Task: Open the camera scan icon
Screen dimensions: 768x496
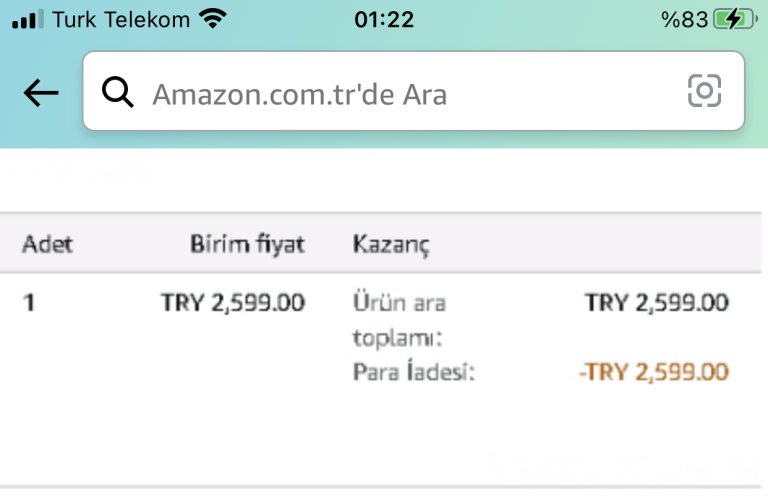Action: click(704, 91)
